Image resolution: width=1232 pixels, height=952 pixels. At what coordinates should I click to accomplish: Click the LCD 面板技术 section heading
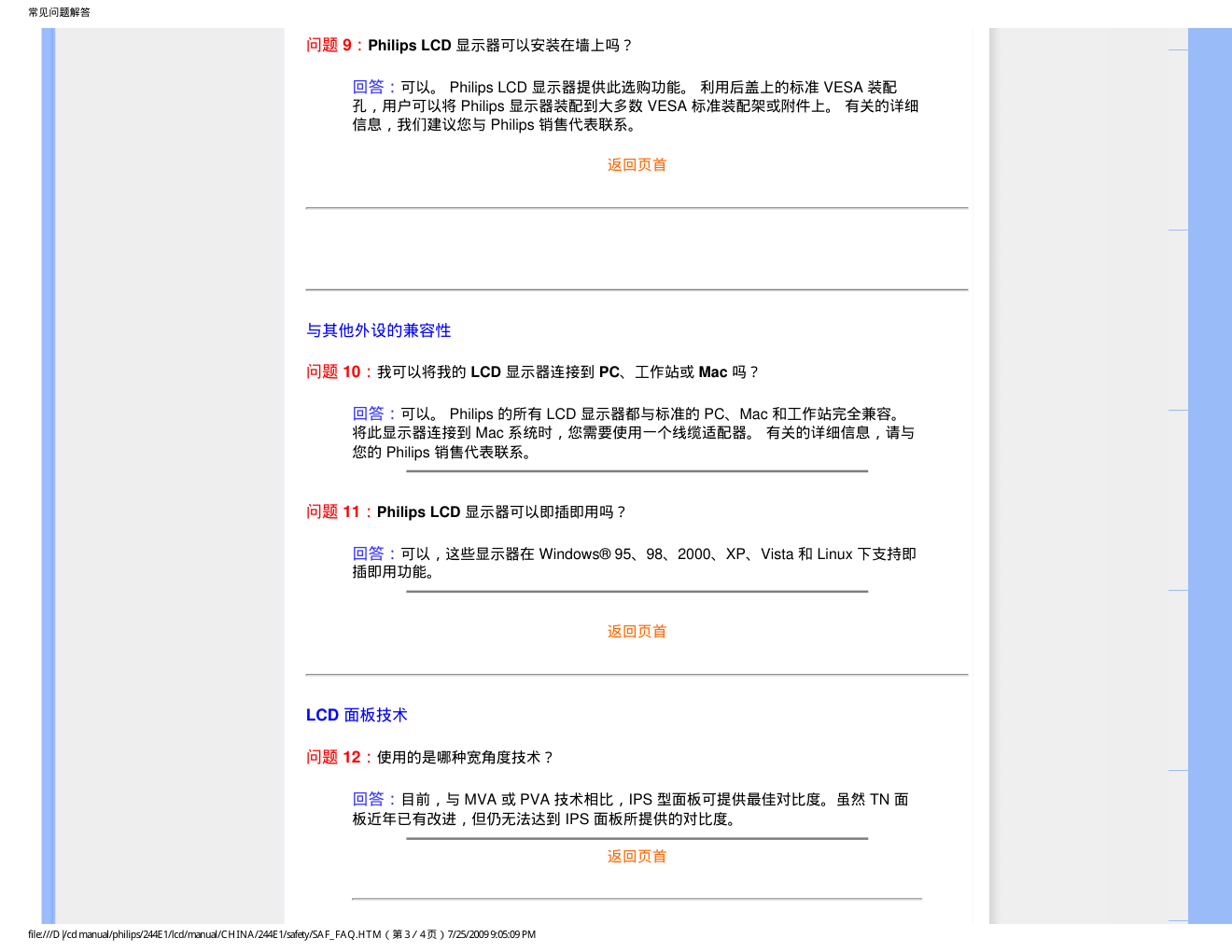pyautogui.click(x=357, y=715)
